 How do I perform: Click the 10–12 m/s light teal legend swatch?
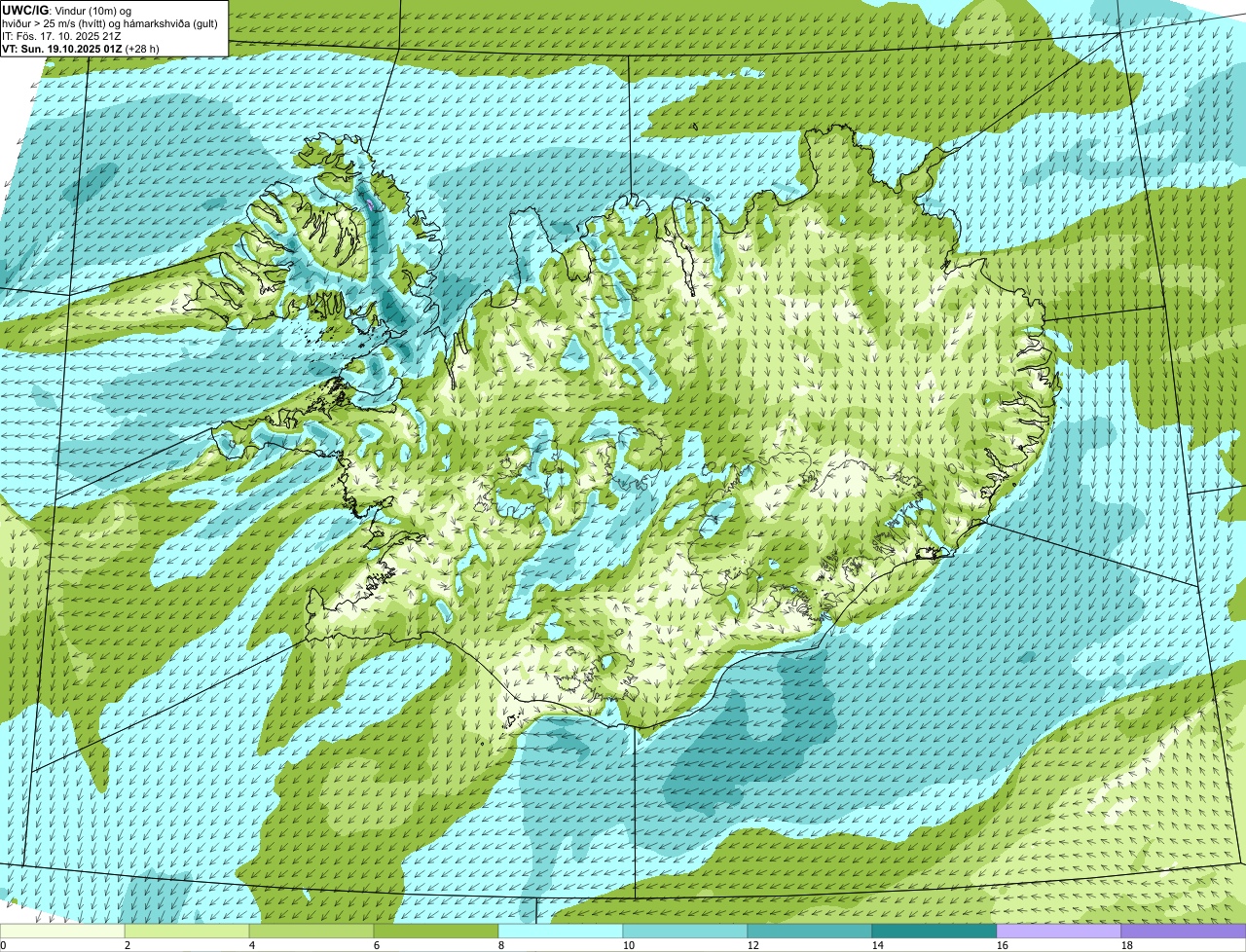click(685, 931)
